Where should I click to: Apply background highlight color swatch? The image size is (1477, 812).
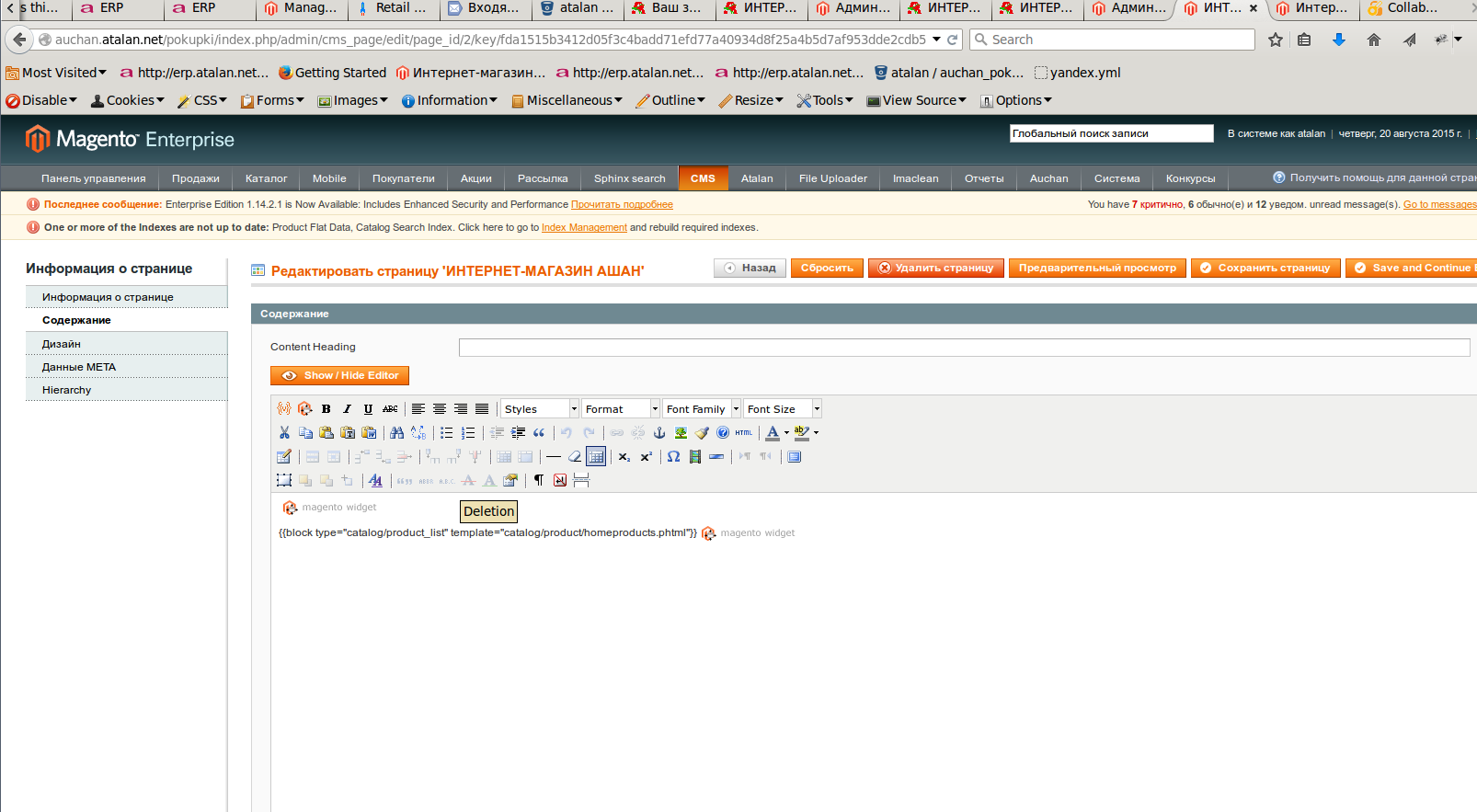(x=802, y=432)
